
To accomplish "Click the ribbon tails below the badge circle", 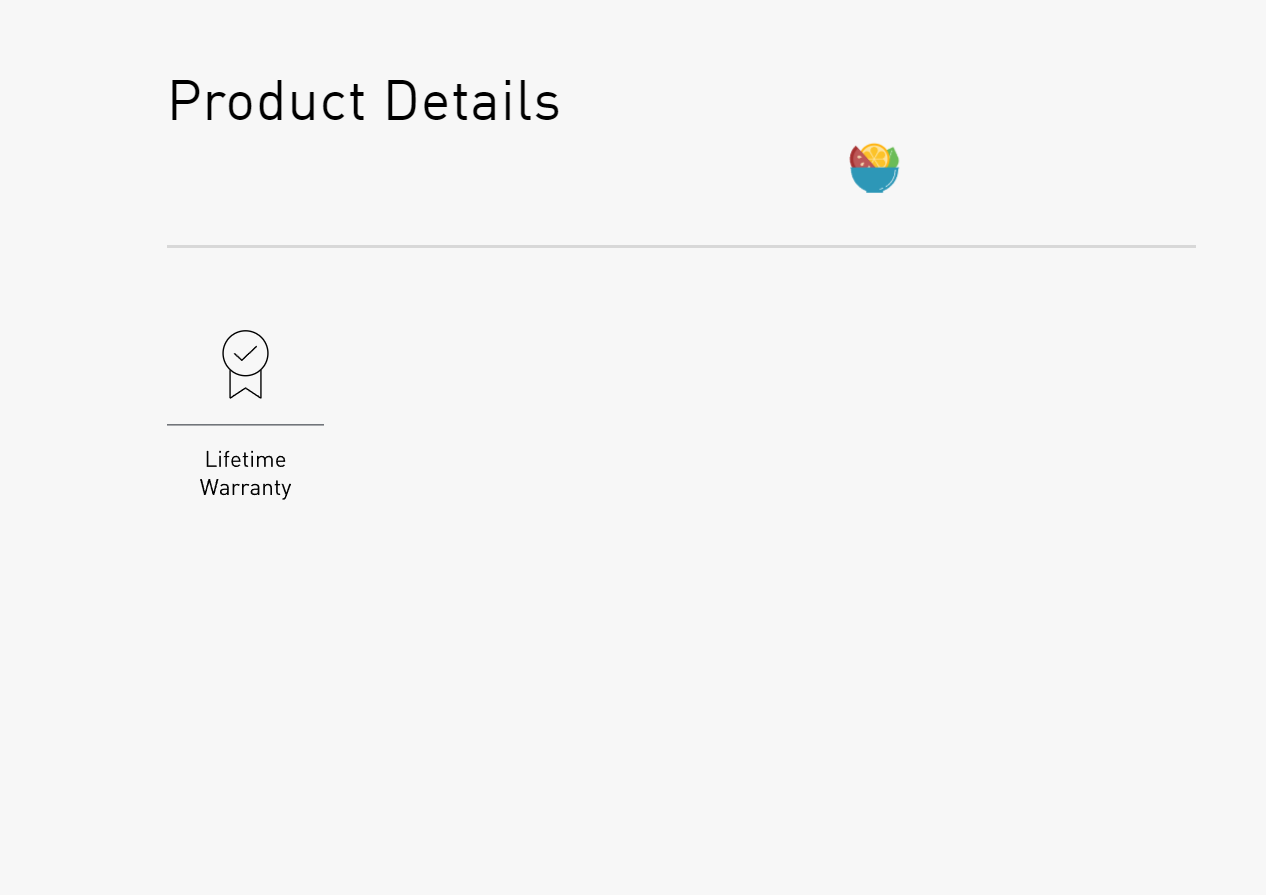I will tap(245, 387).
